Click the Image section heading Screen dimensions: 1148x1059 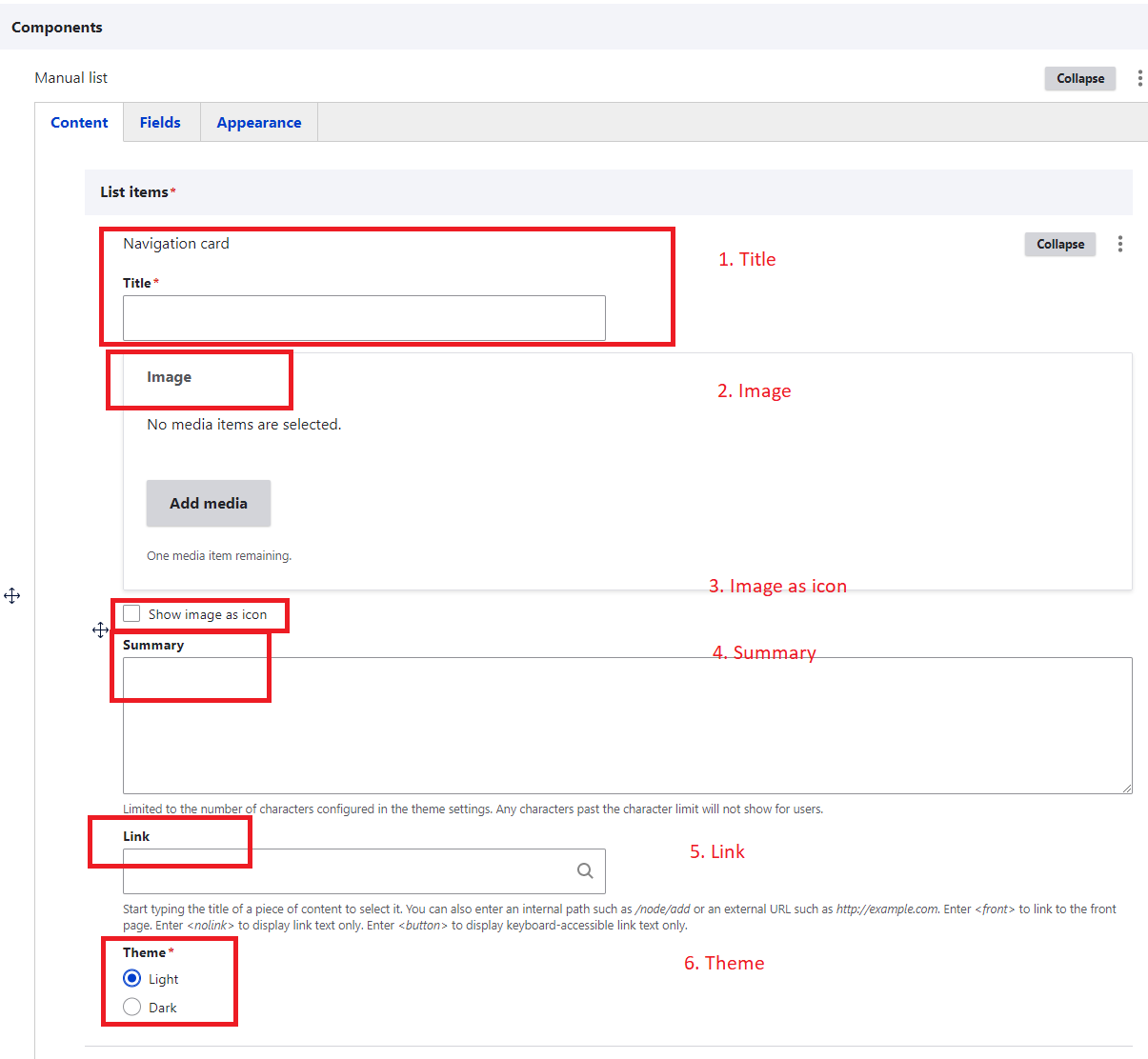169,377
